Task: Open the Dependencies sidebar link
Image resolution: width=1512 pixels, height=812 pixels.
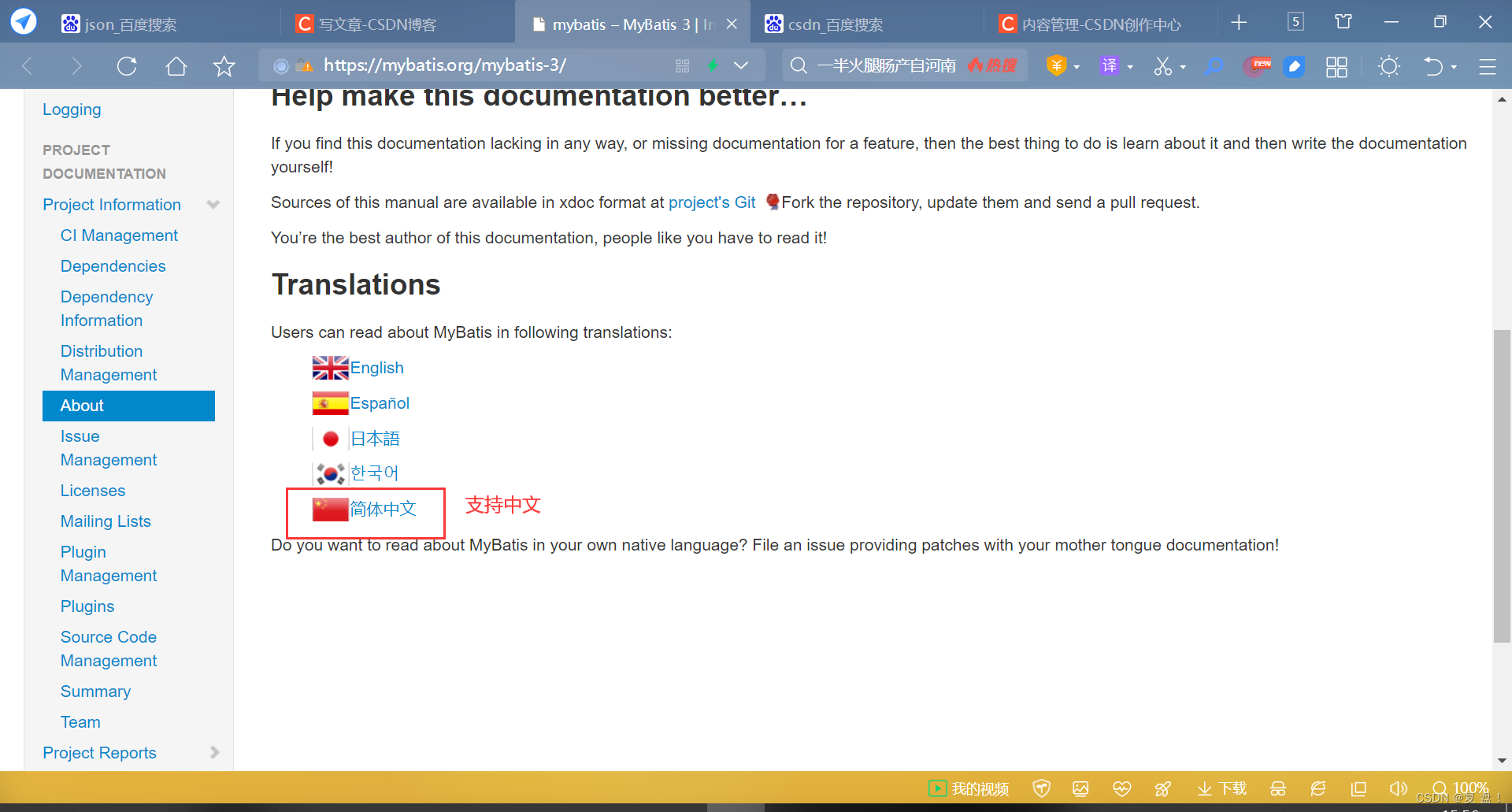Action: tap(113, 266)
